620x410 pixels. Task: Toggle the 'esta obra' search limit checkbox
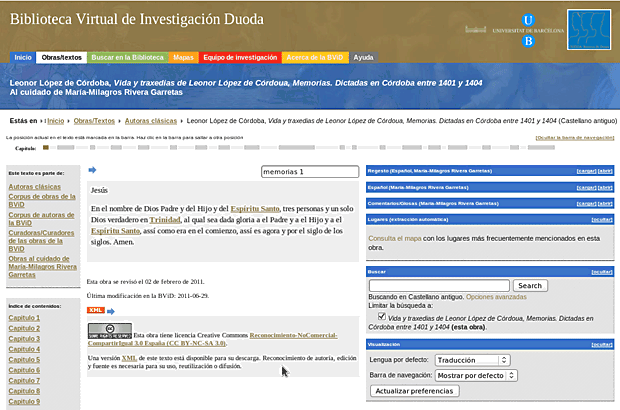coord(382,315)
